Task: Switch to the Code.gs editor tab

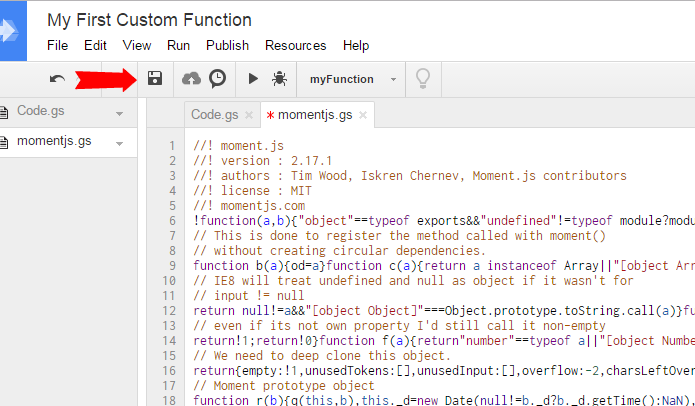Action: pos(214,115)
